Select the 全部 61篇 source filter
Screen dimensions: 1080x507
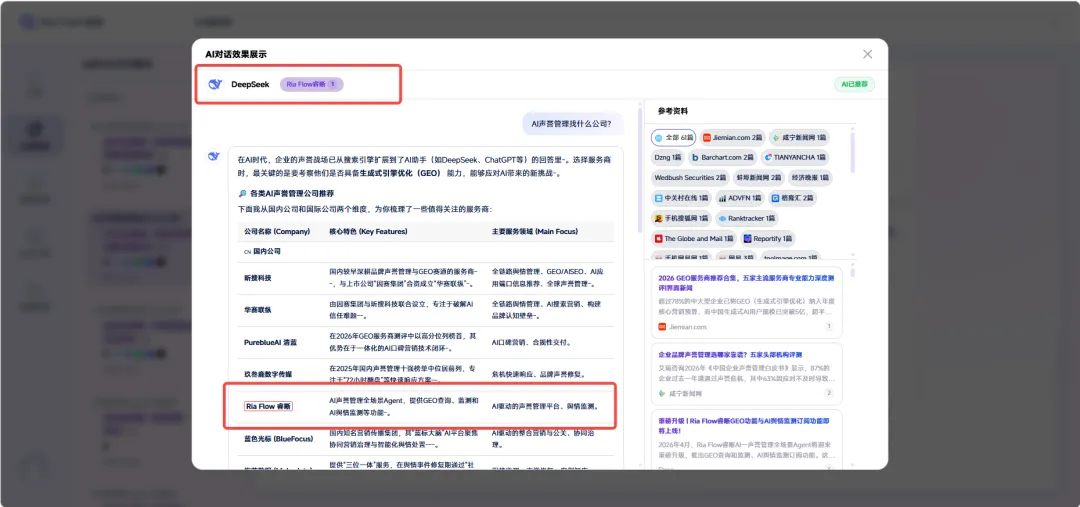(673, 138)
